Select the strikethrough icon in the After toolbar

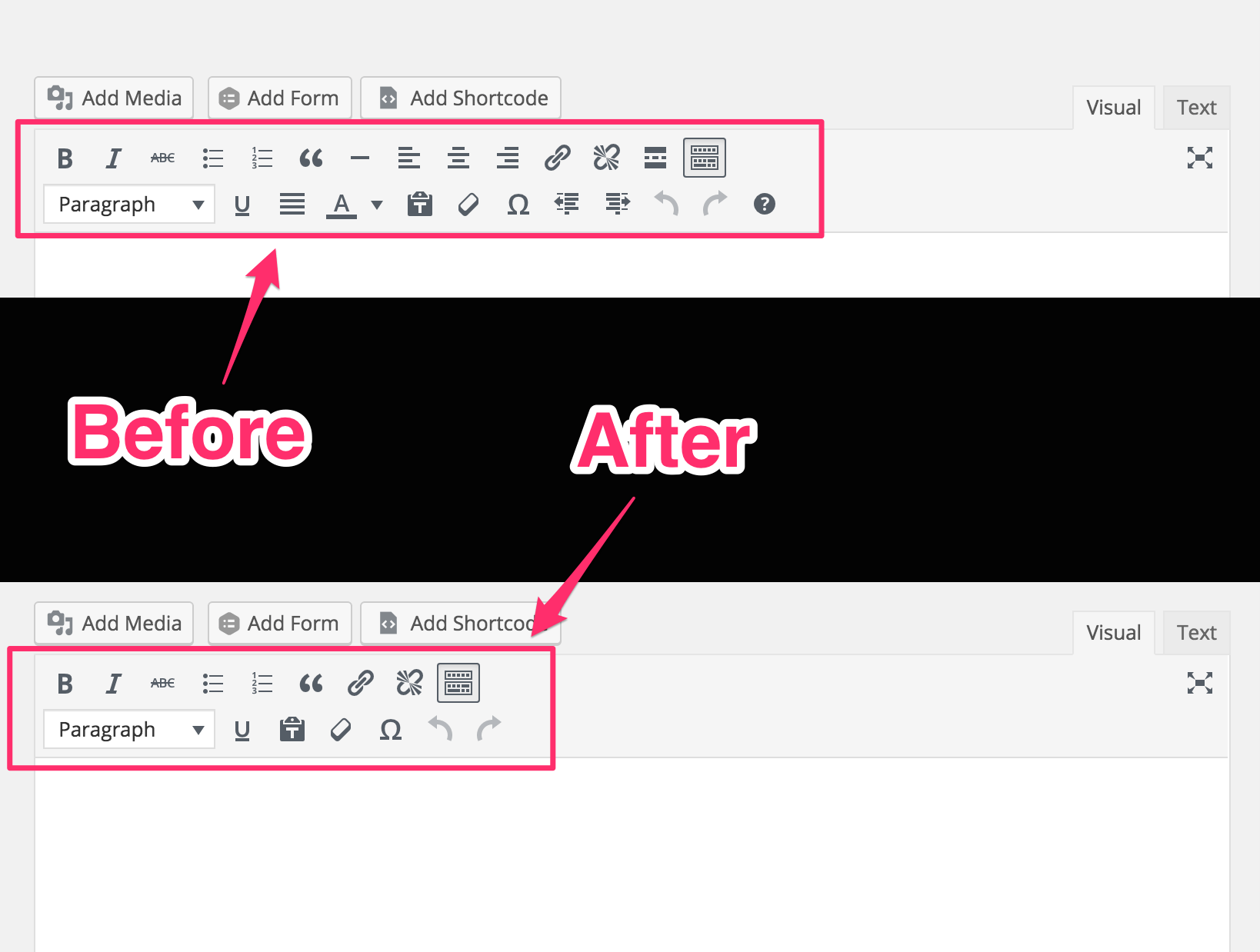[x=162, y=682]
